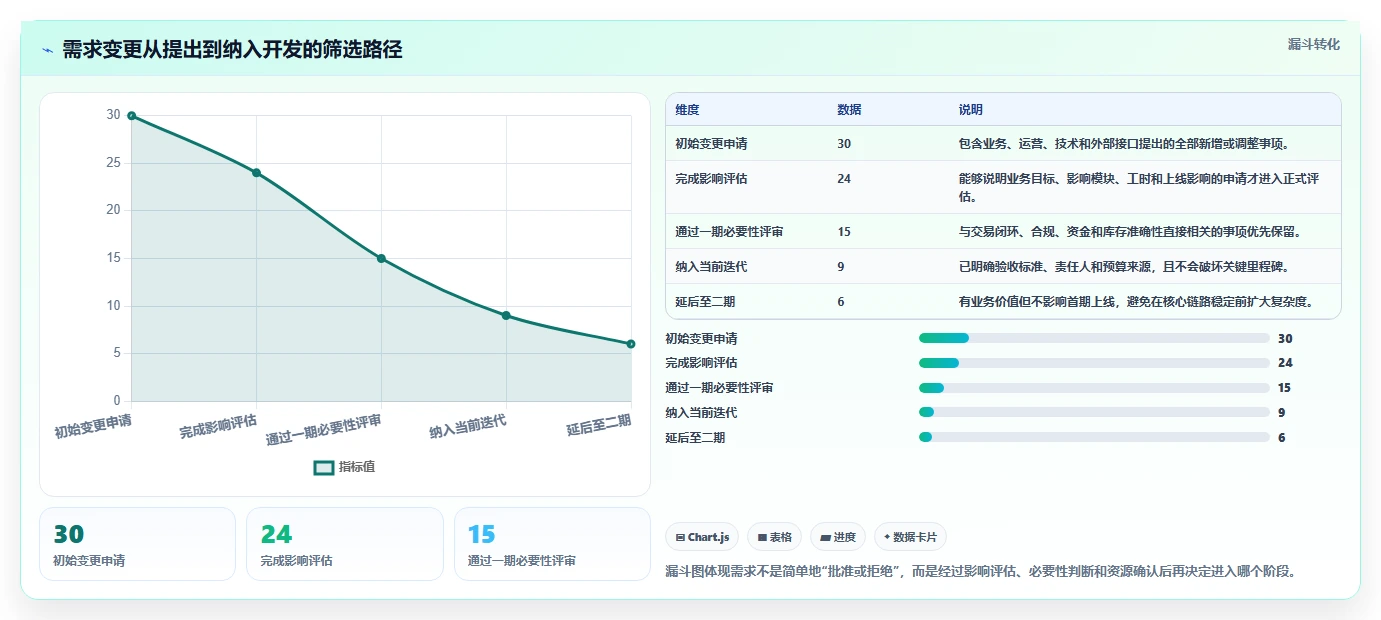Click the 指标值 legend label
The width and height of the screenshot is (1381, 620).
(357, 467)
